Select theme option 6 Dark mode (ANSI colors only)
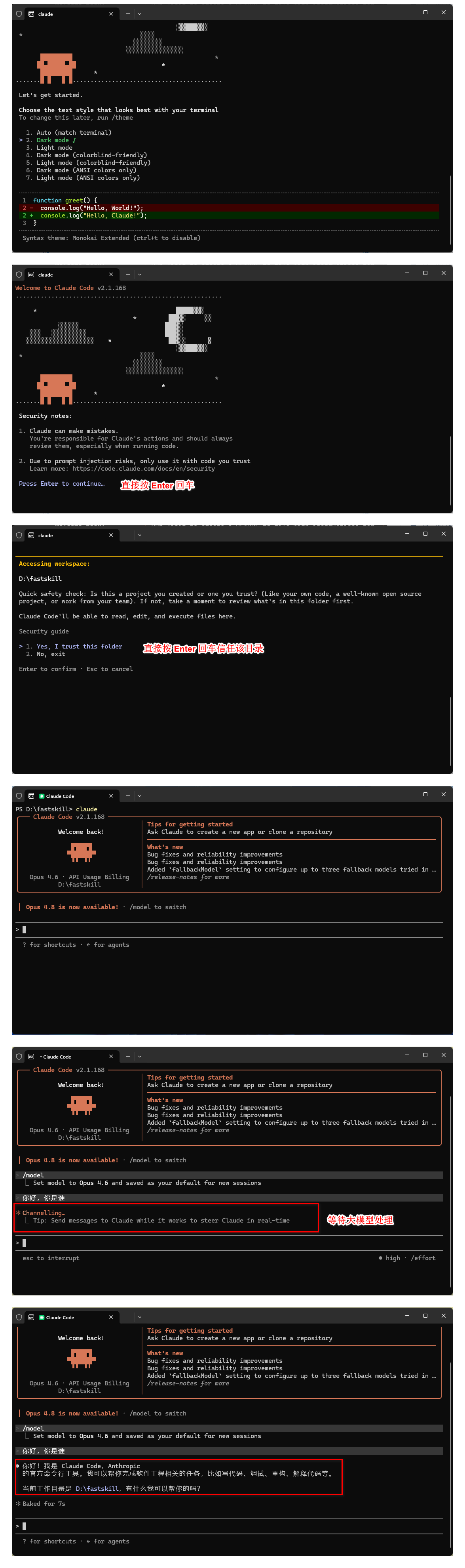The width and height of the screenshot is (465, 1568). point(81,170)
